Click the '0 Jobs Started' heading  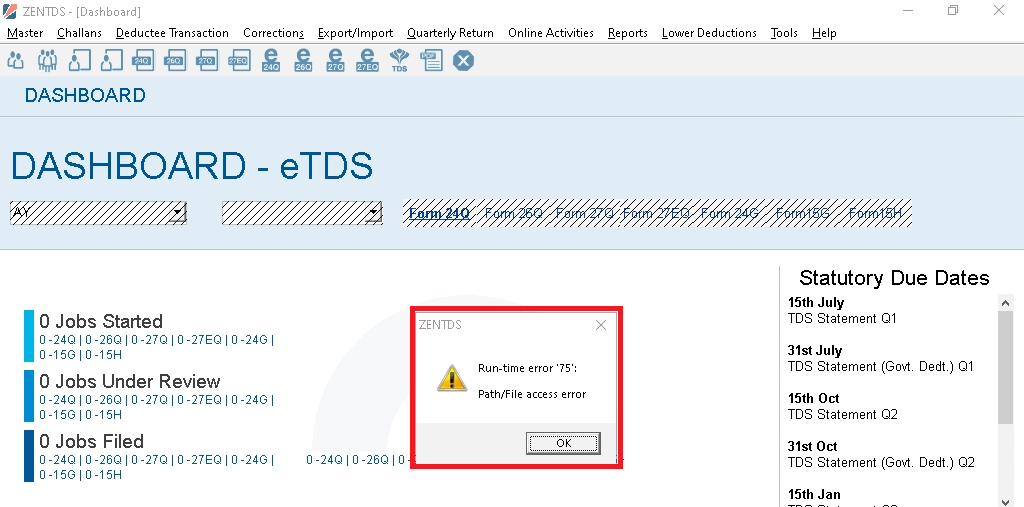click(x=101, y=321)
